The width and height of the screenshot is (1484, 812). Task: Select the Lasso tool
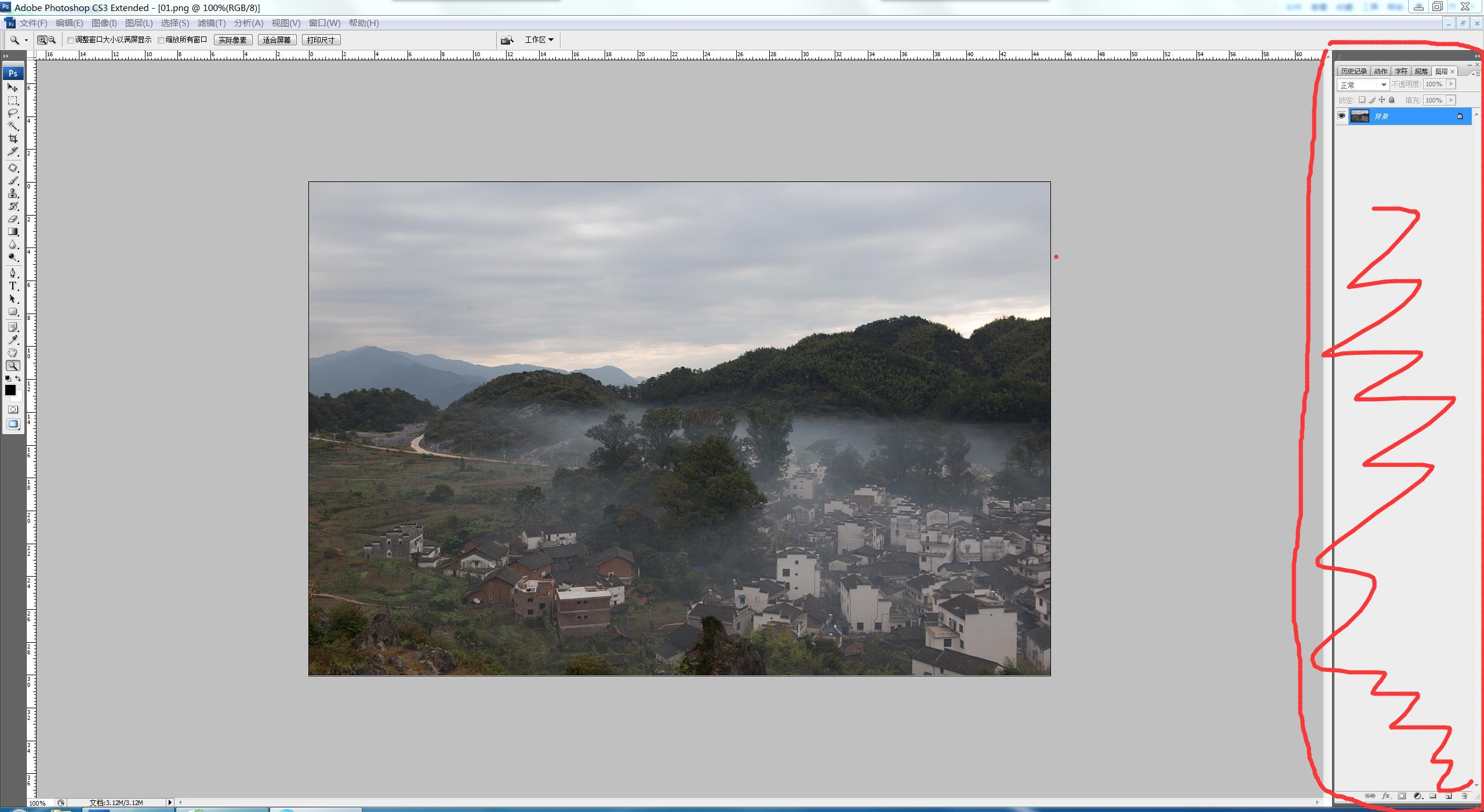coord(12,113)
